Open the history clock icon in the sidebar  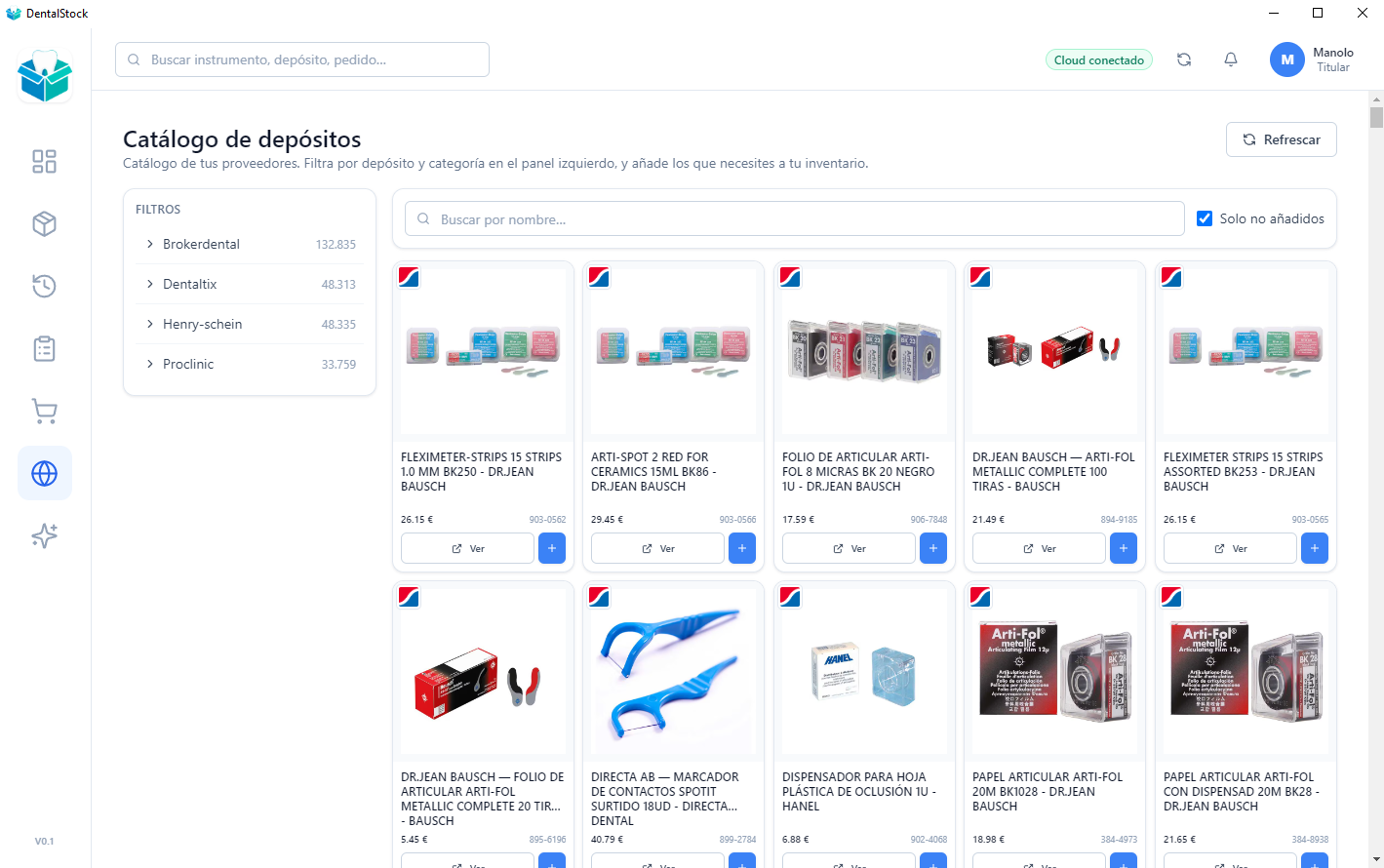point(45,286)
